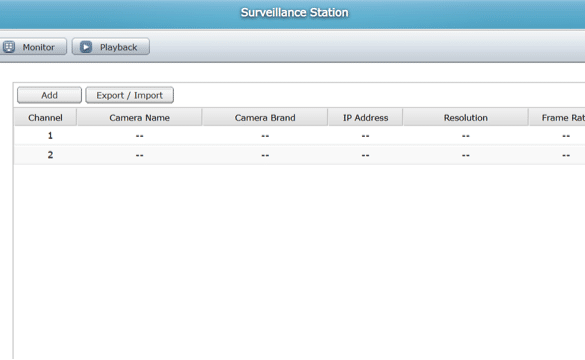Click the Camera Name column header
Image resolution: width=585 pixels, height=360 pixels.
coord(140,118)
